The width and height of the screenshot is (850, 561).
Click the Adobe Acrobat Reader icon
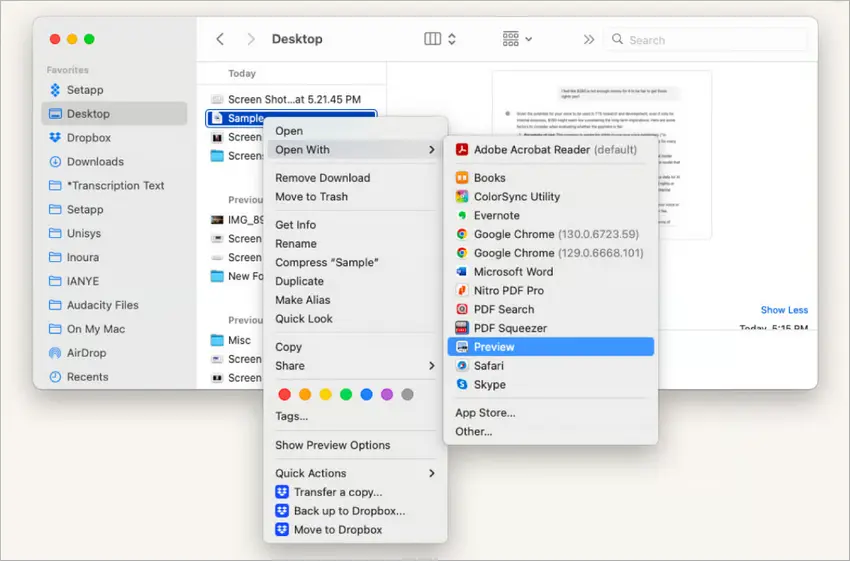pos(462,150)
